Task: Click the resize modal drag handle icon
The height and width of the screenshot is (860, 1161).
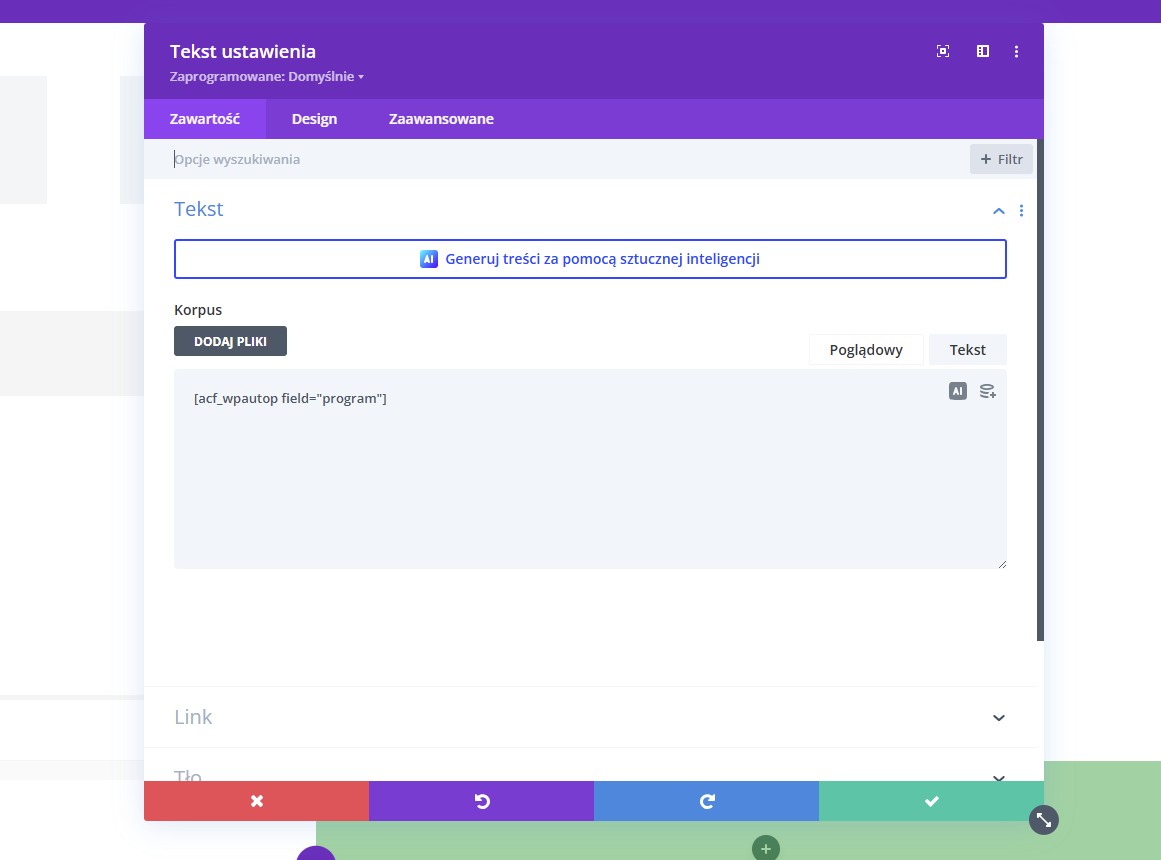Action: click(x=1044, y=820)
